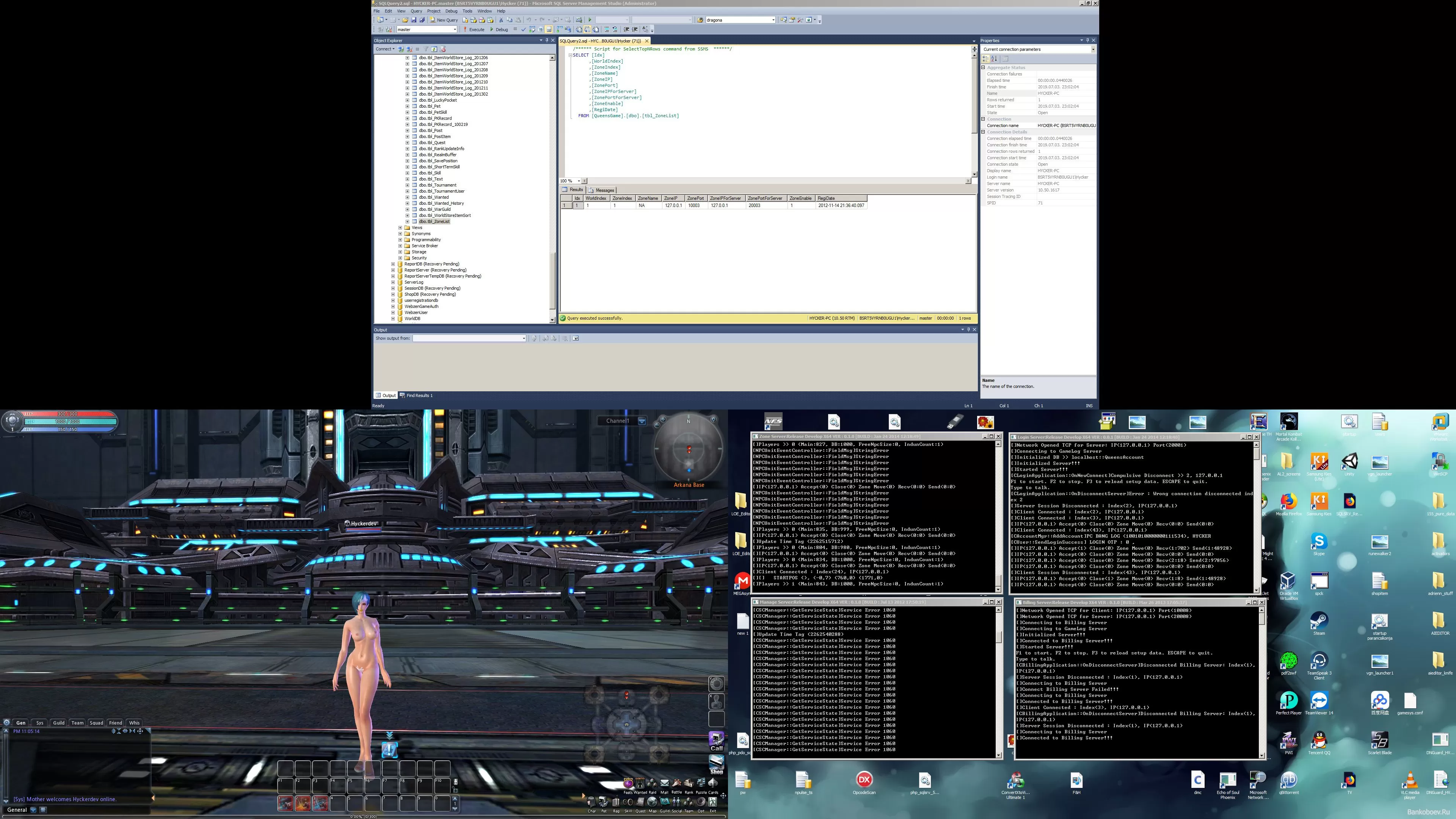
Task: Click the Parse checkmark icon next to Debug
Action: point(523,30)
